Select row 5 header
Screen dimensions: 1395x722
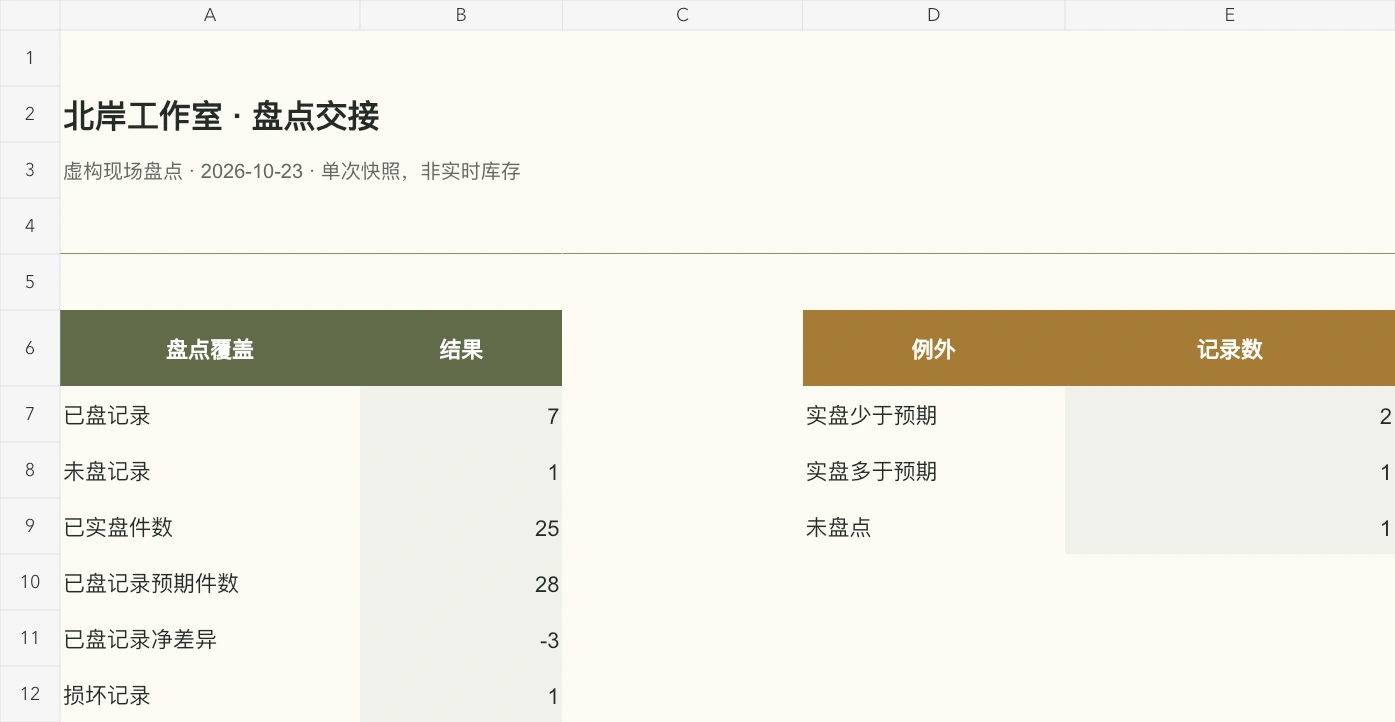click(30, 282)
